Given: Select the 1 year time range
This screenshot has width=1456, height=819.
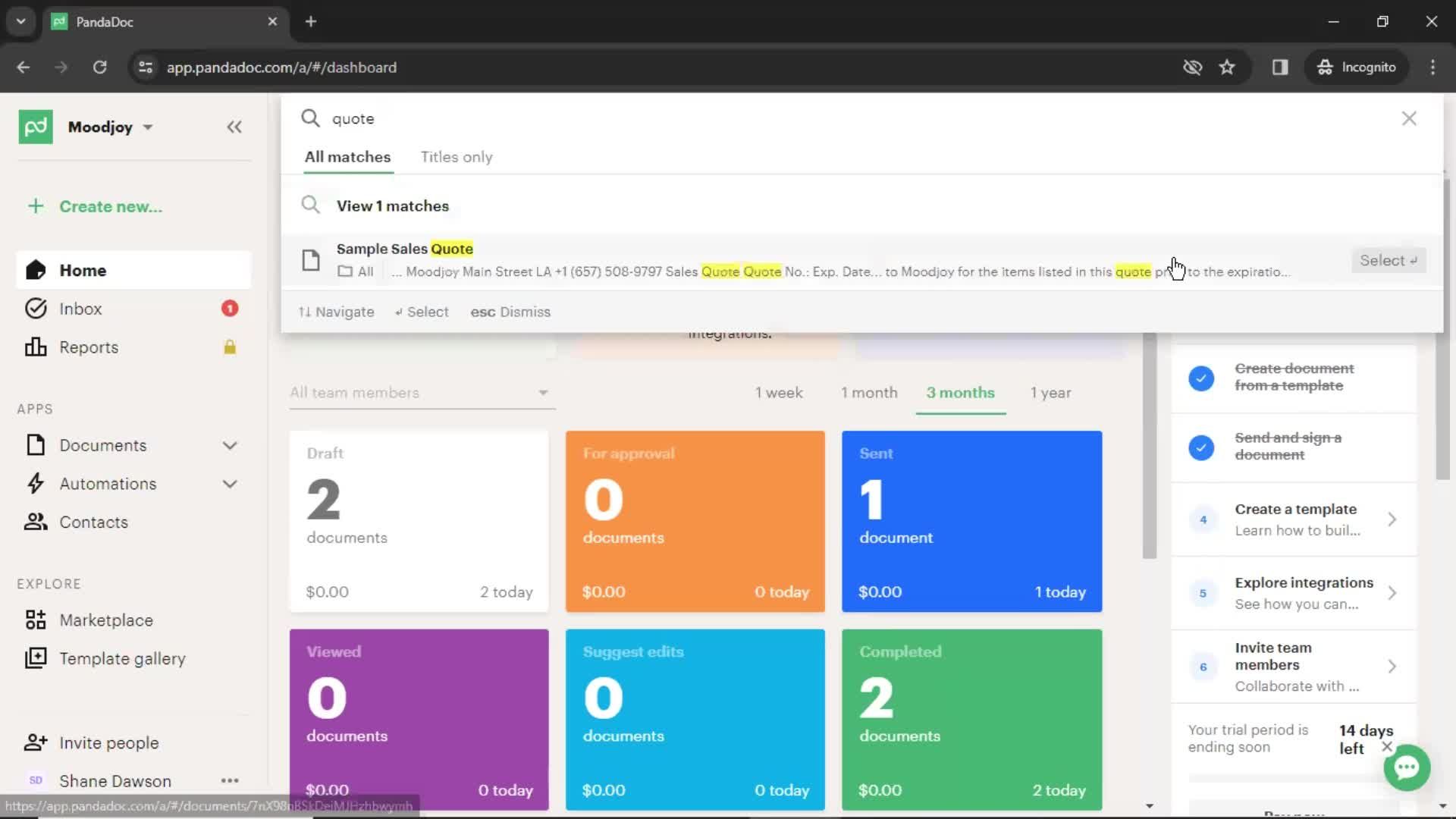Looking at the screenshot, I should pos(1050,393).
